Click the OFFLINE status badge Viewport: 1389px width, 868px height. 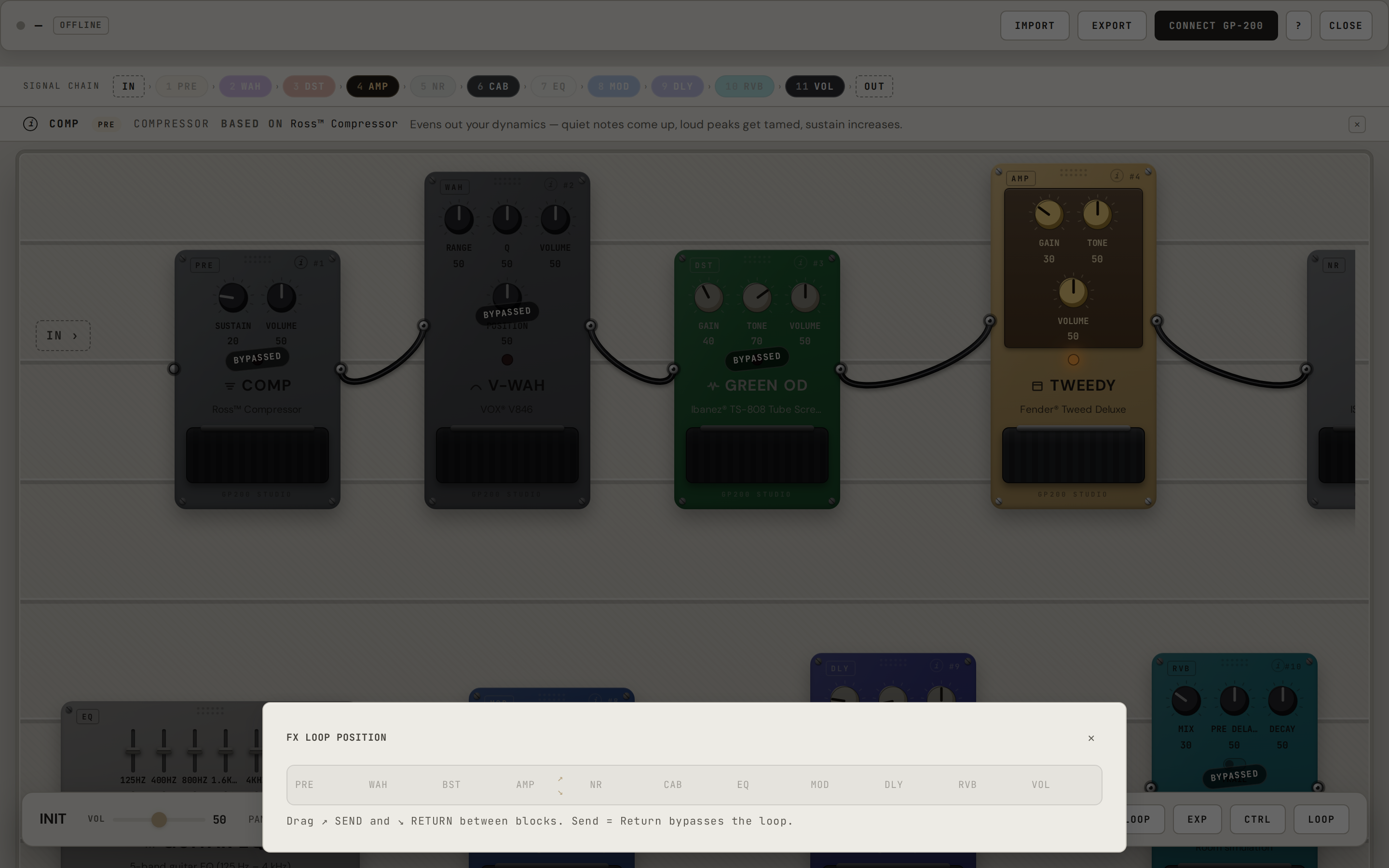(x=81, y=25)
